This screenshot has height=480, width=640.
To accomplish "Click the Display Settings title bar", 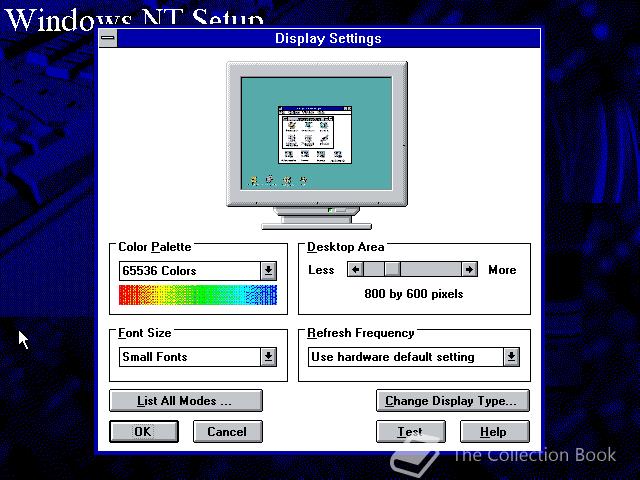I will pos(329,38).
